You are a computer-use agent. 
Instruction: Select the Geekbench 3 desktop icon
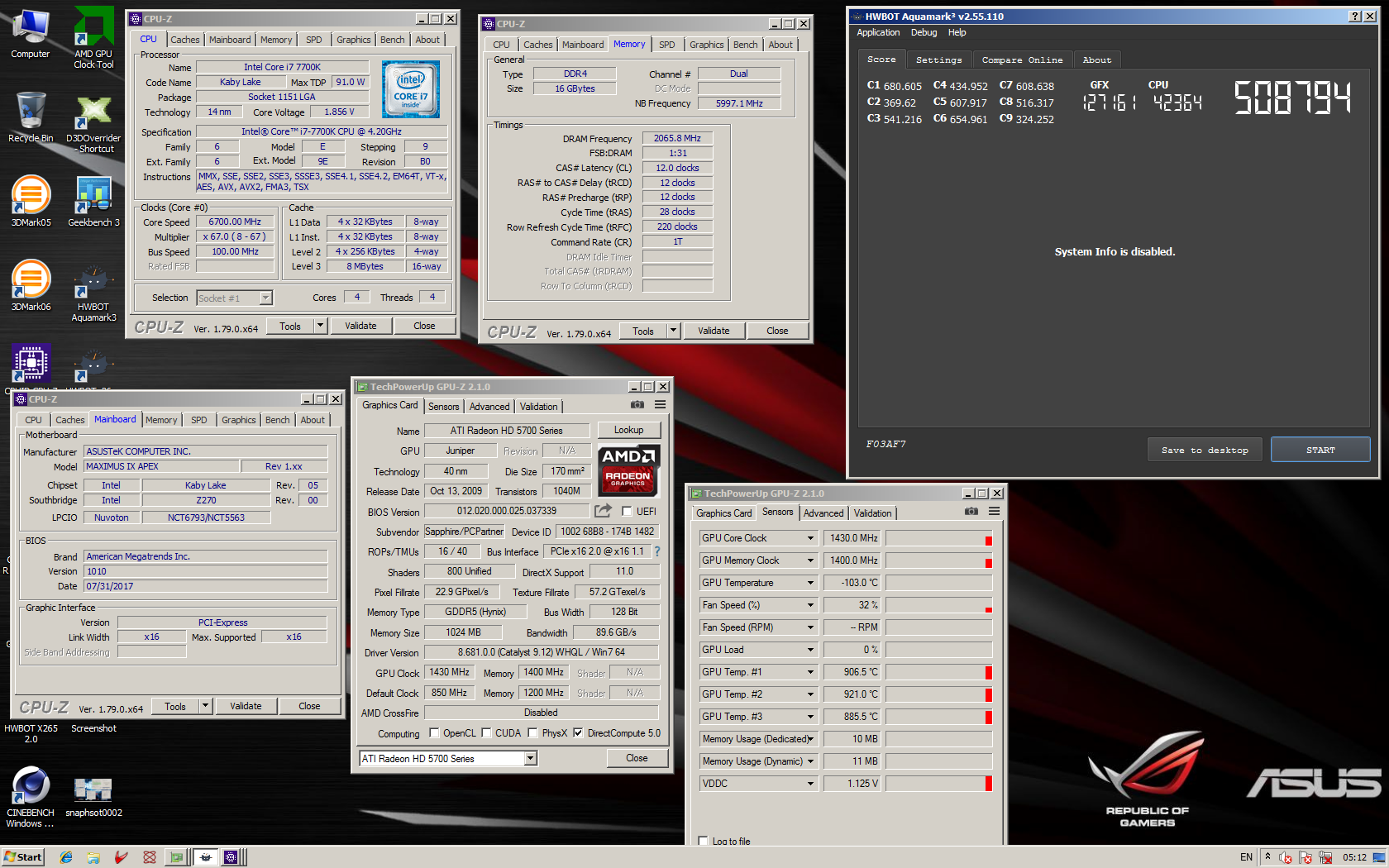(x=93, y=202)
